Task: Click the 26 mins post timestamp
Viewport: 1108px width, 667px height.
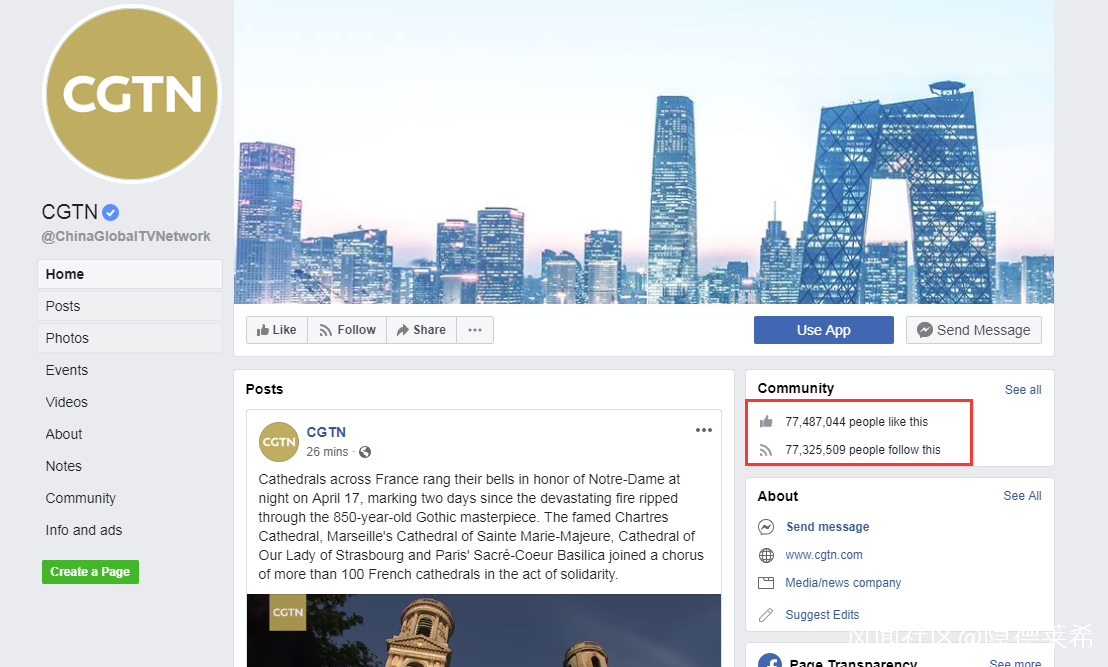Action: pos(327,451)
